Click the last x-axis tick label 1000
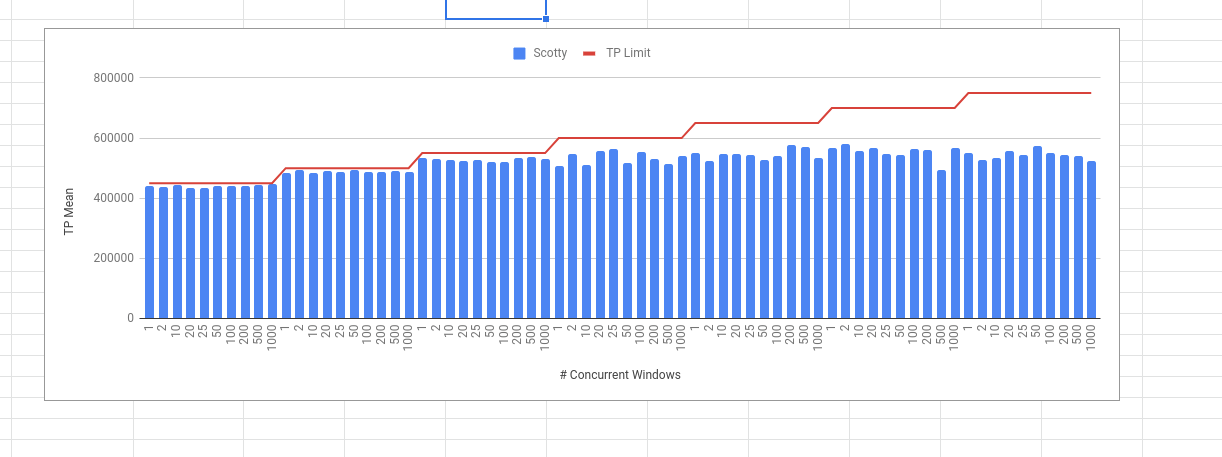This screenshot has height=457, width=1222. click(1091, 336)
